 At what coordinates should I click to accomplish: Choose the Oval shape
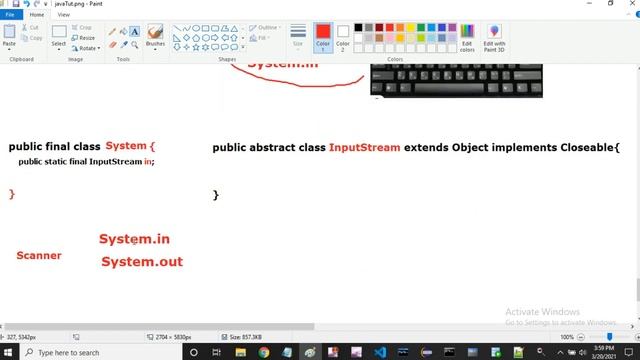pyautogui.click(x=196, y=28)
